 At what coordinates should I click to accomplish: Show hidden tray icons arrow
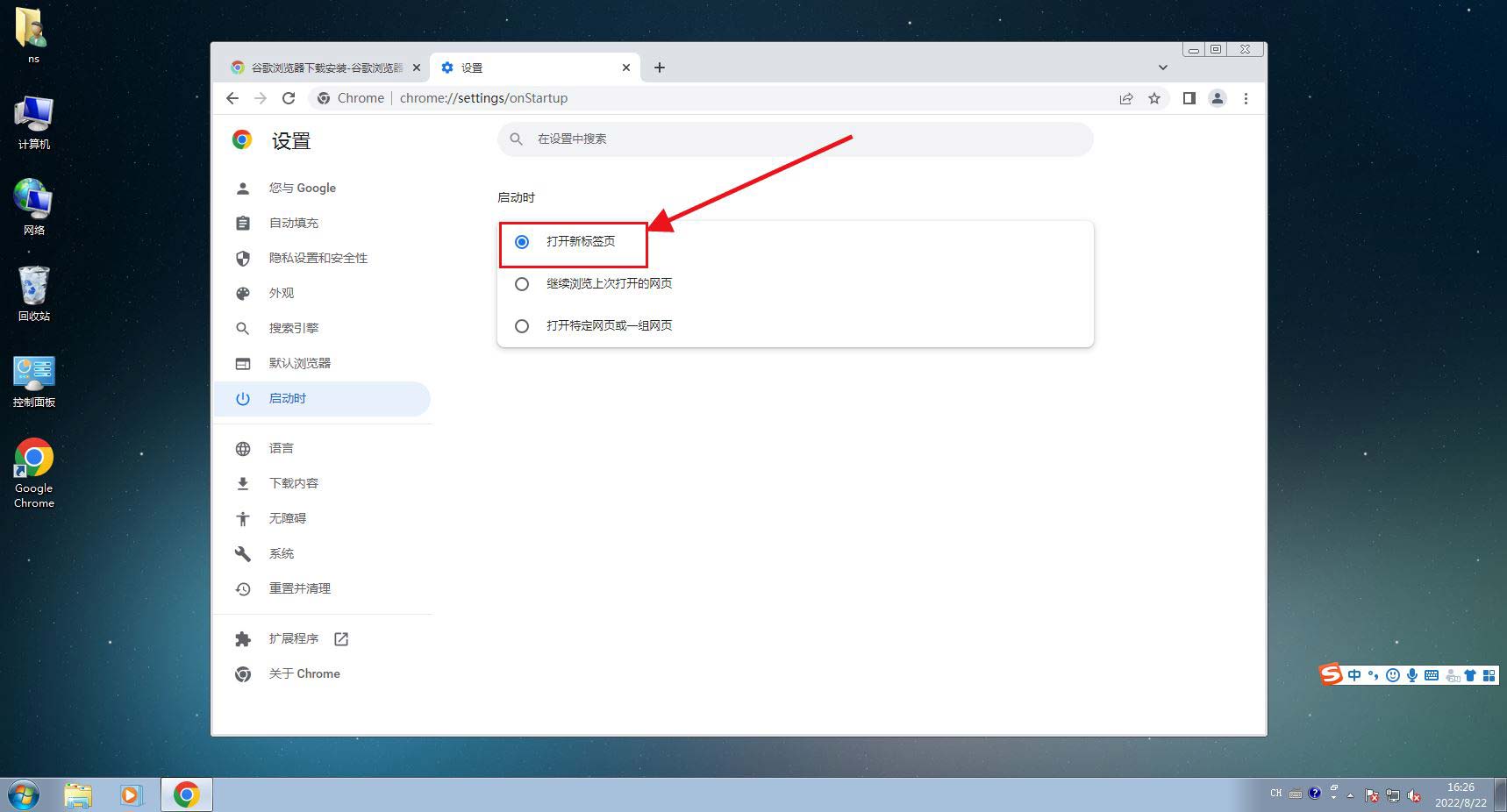click(1350, 795)
